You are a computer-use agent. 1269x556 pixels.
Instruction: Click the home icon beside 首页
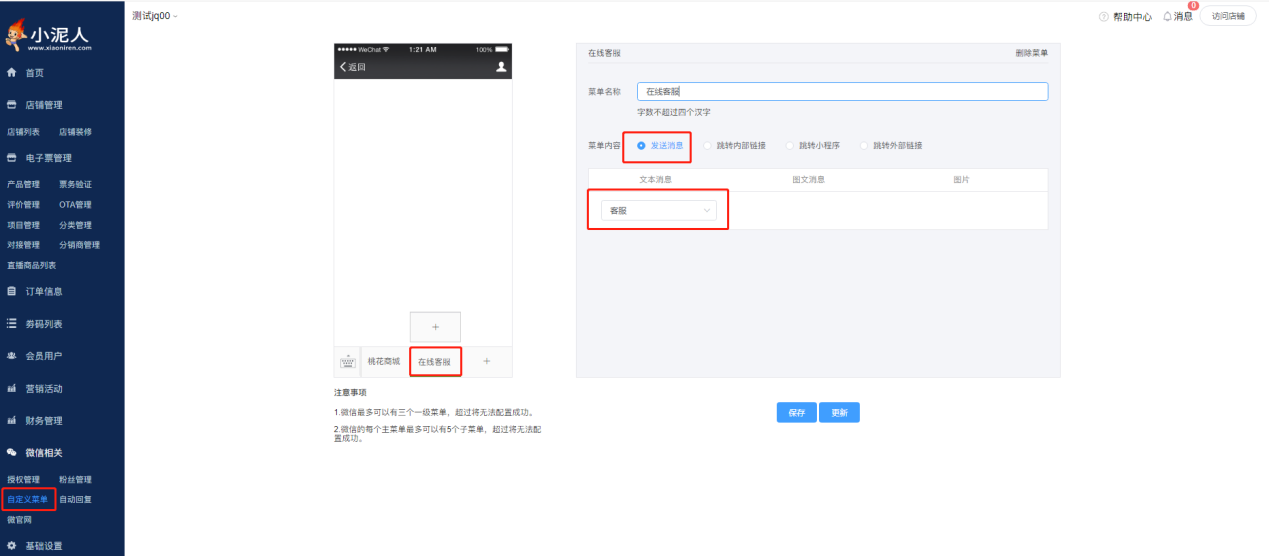(12, 73)
